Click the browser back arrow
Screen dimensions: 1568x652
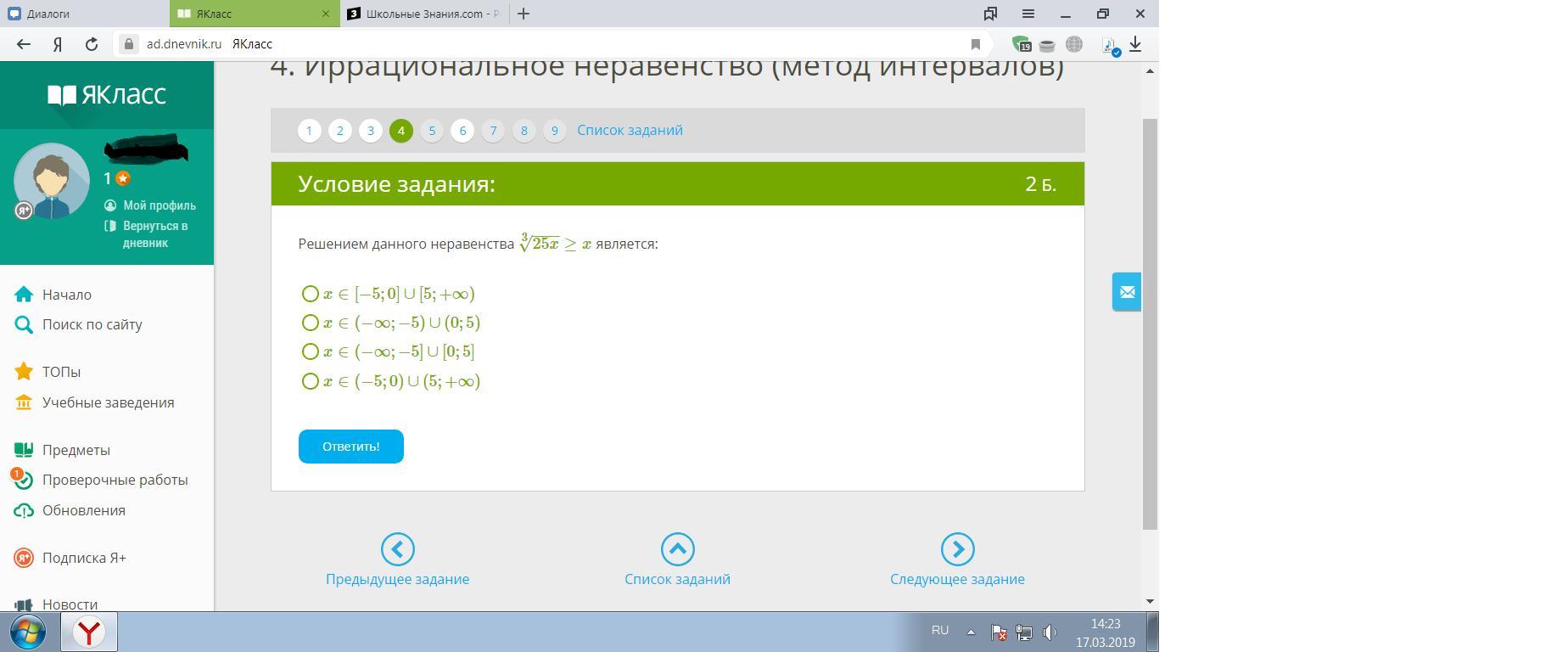24,44
